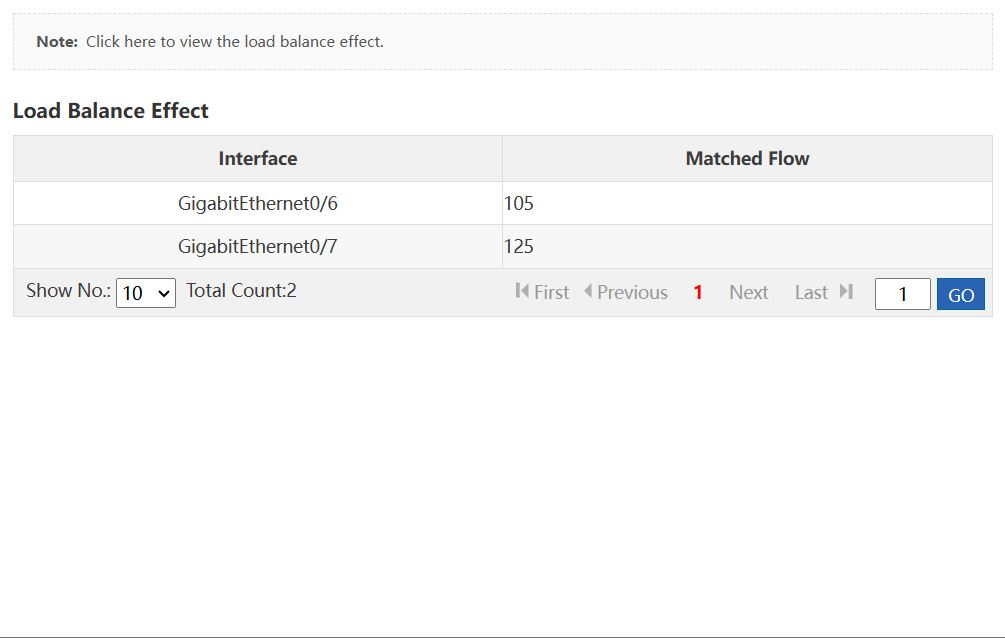The image size is (1005, 638).
Task: Select current page number 1 in red
Action: [698, 292]
